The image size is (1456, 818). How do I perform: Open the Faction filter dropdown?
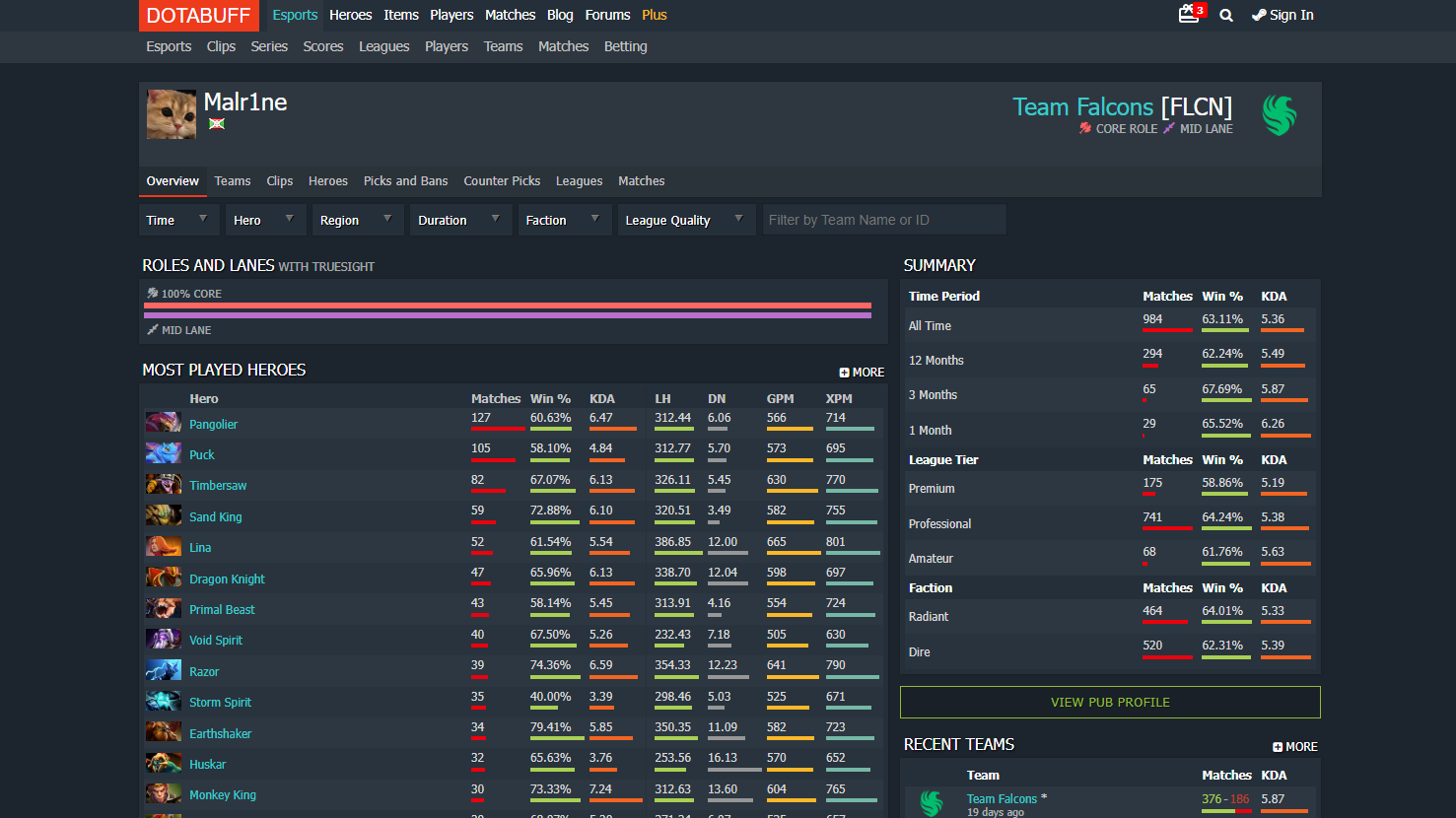point(565,220)
